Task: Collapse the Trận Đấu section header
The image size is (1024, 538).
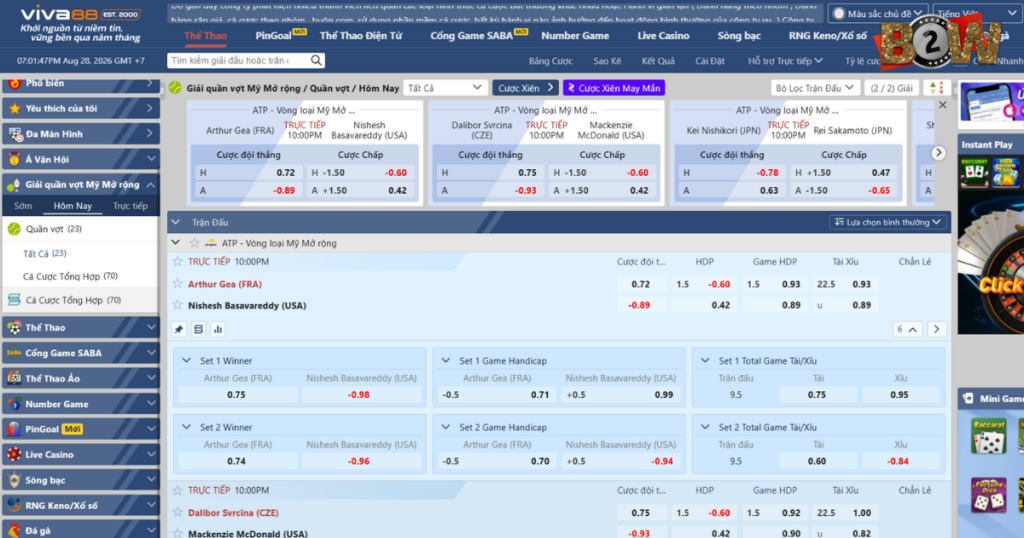Action: pos(176,223)
